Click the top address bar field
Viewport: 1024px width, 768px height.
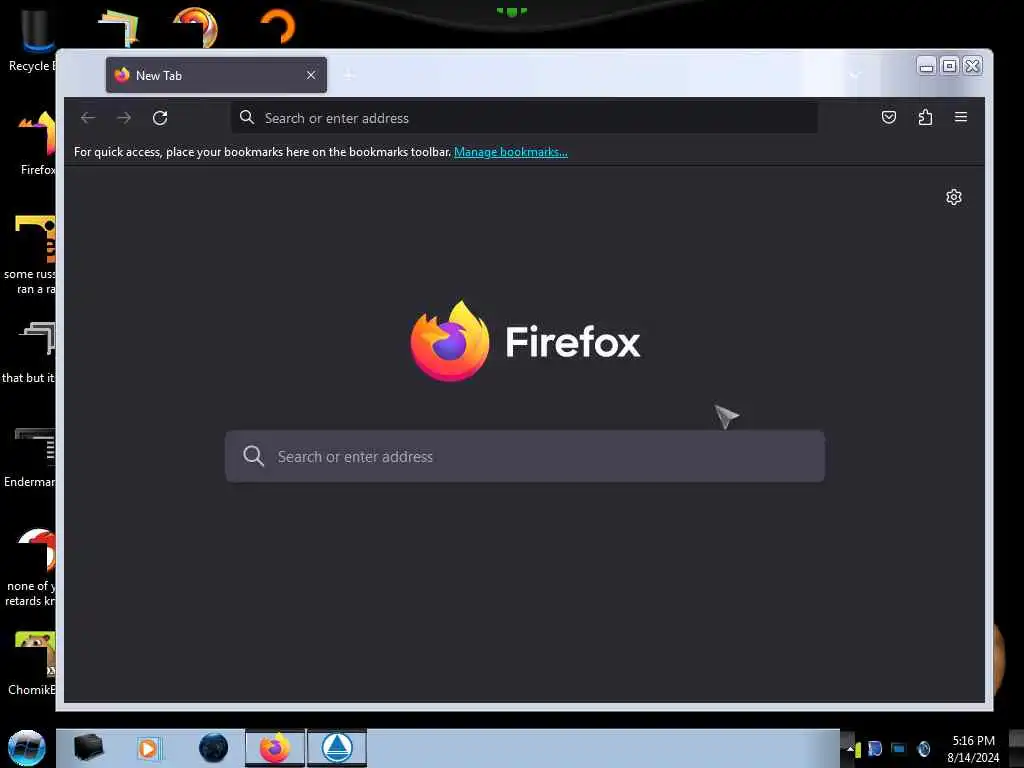pos(524,118)
